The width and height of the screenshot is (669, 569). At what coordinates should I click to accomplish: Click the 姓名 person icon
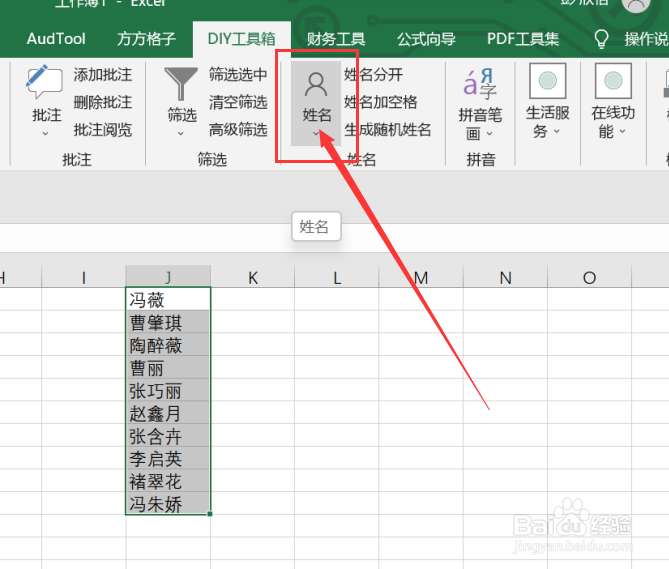(316, 84)
